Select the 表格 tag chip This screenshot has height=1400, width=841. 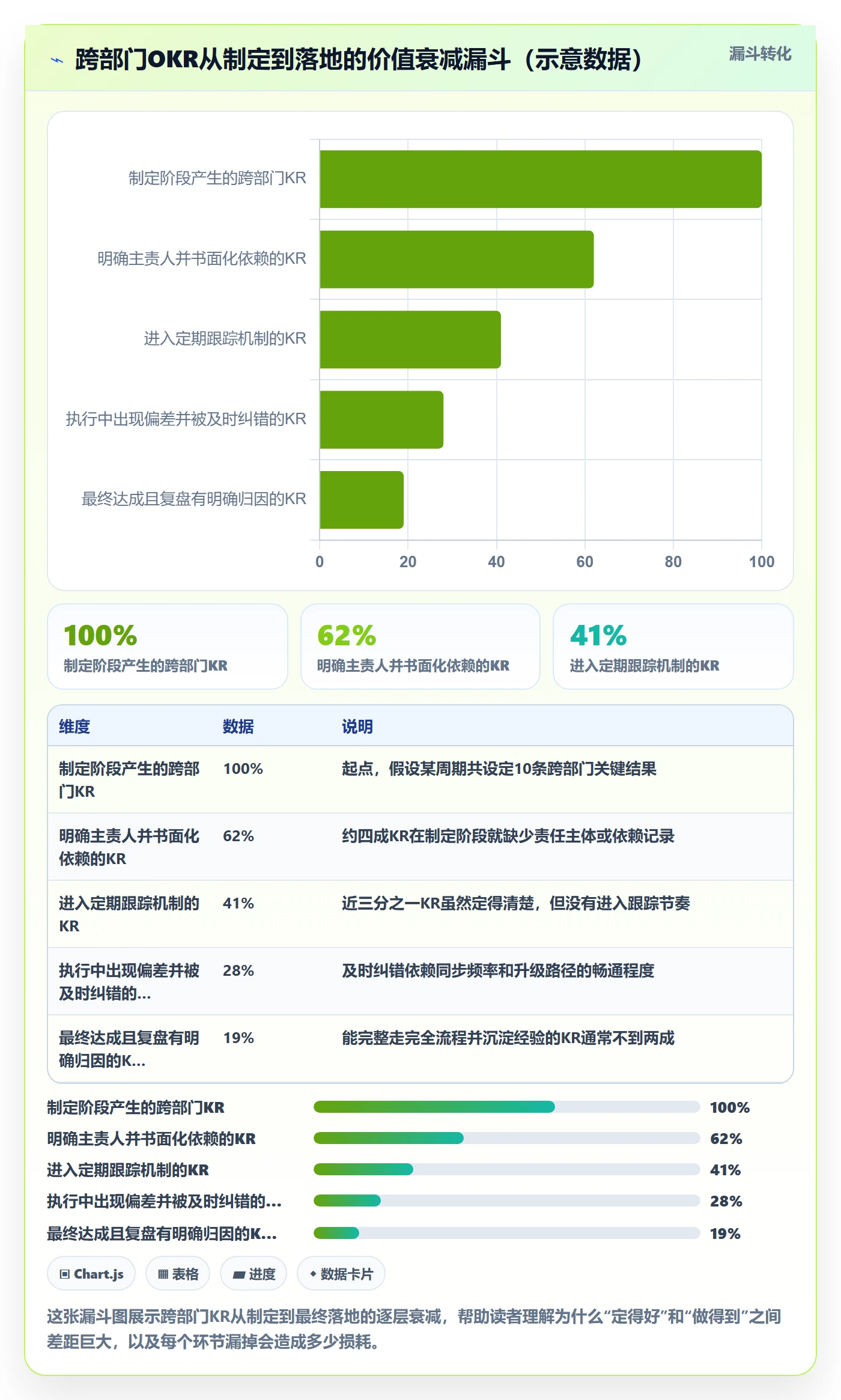click(x=178, y=1273)
